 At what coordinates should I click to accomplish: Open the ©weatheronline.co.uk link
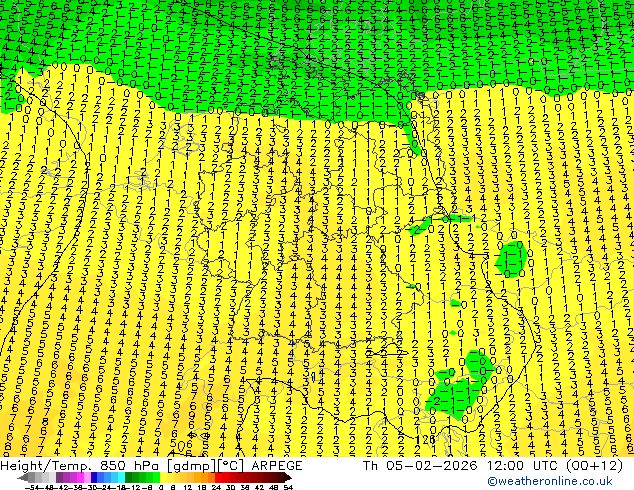(x=549, y=481)
